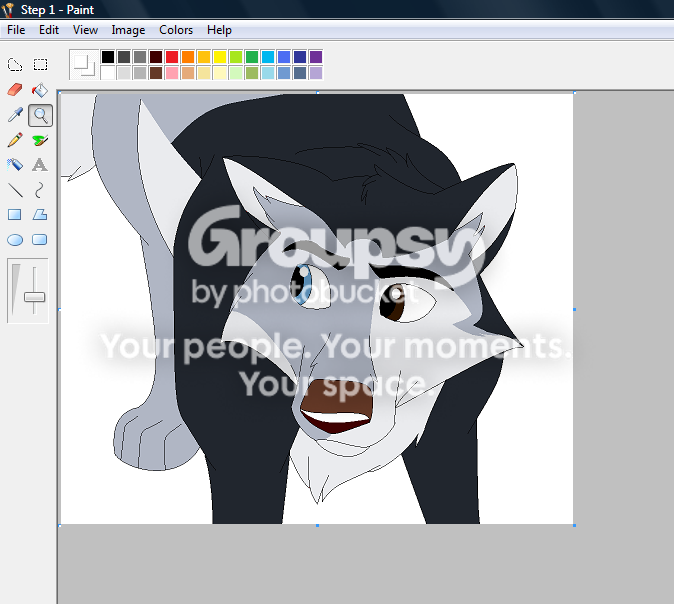Open the Edit menu
674x604 pixels.
pos(49,30)
